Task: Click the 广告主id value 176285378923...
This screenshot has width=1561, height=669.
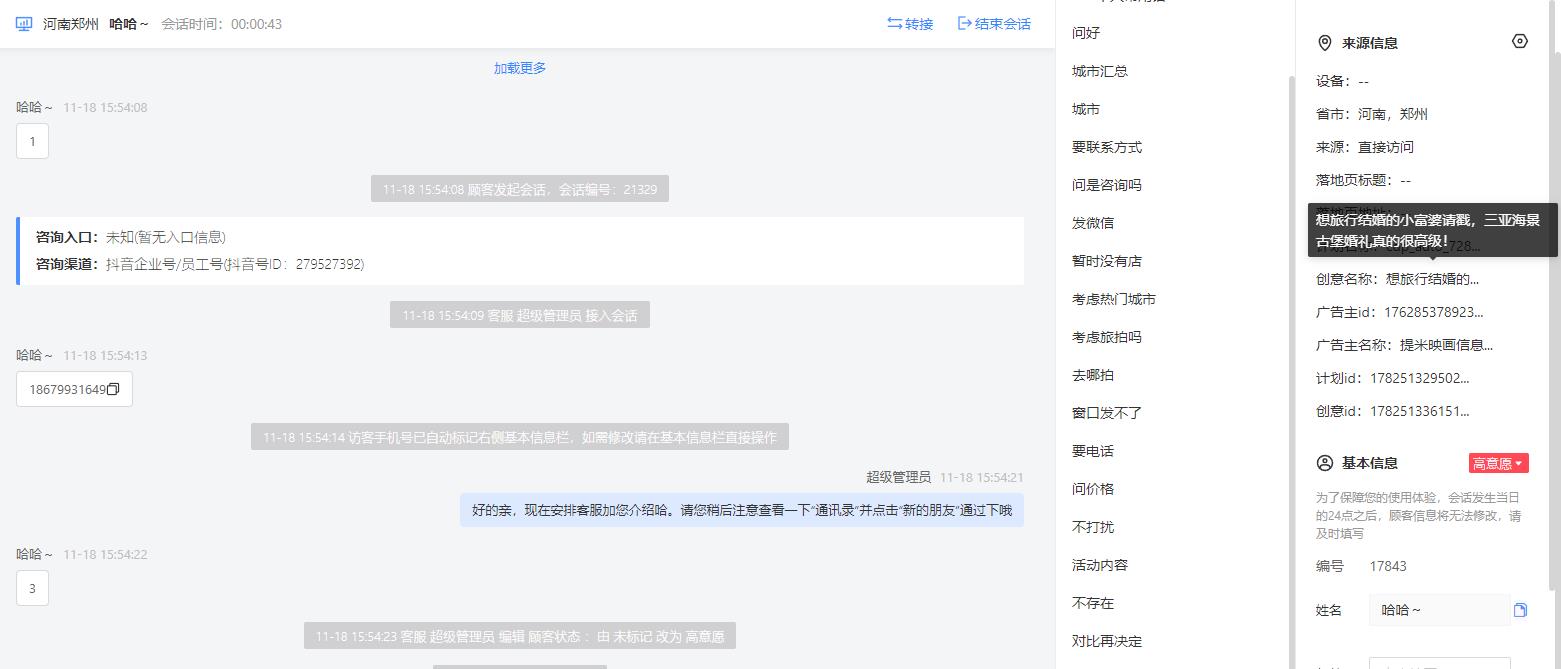Action: 1434,312
